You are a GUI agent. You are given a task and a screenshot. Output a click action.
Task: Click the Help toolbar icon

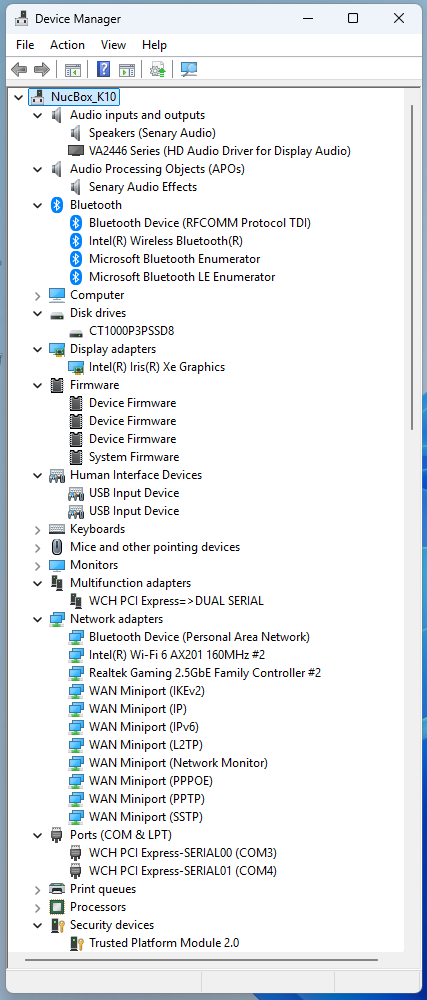(x=103, y=69)
